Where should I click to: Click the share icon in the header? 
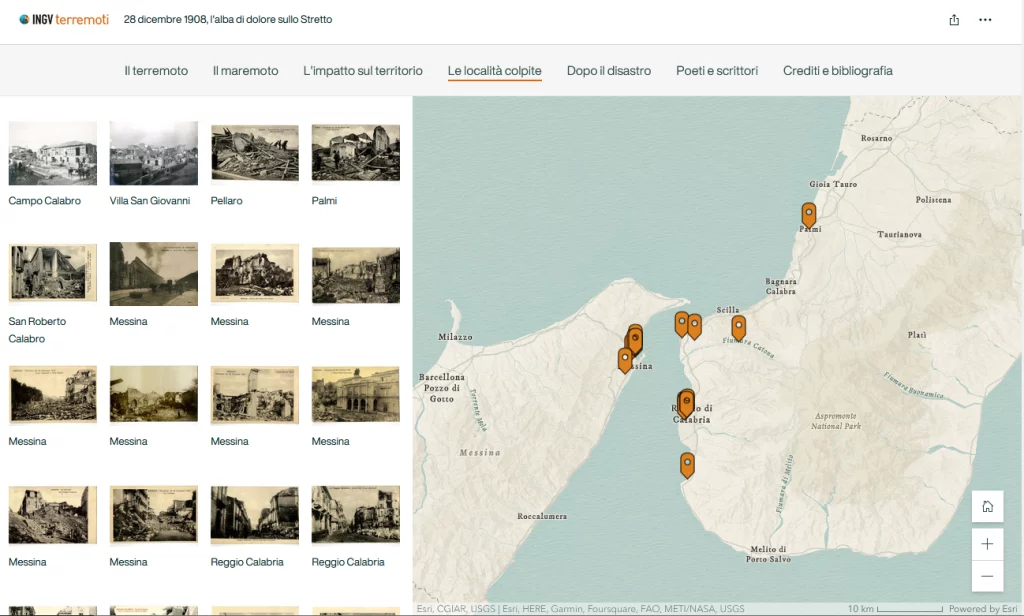[954, 20]
